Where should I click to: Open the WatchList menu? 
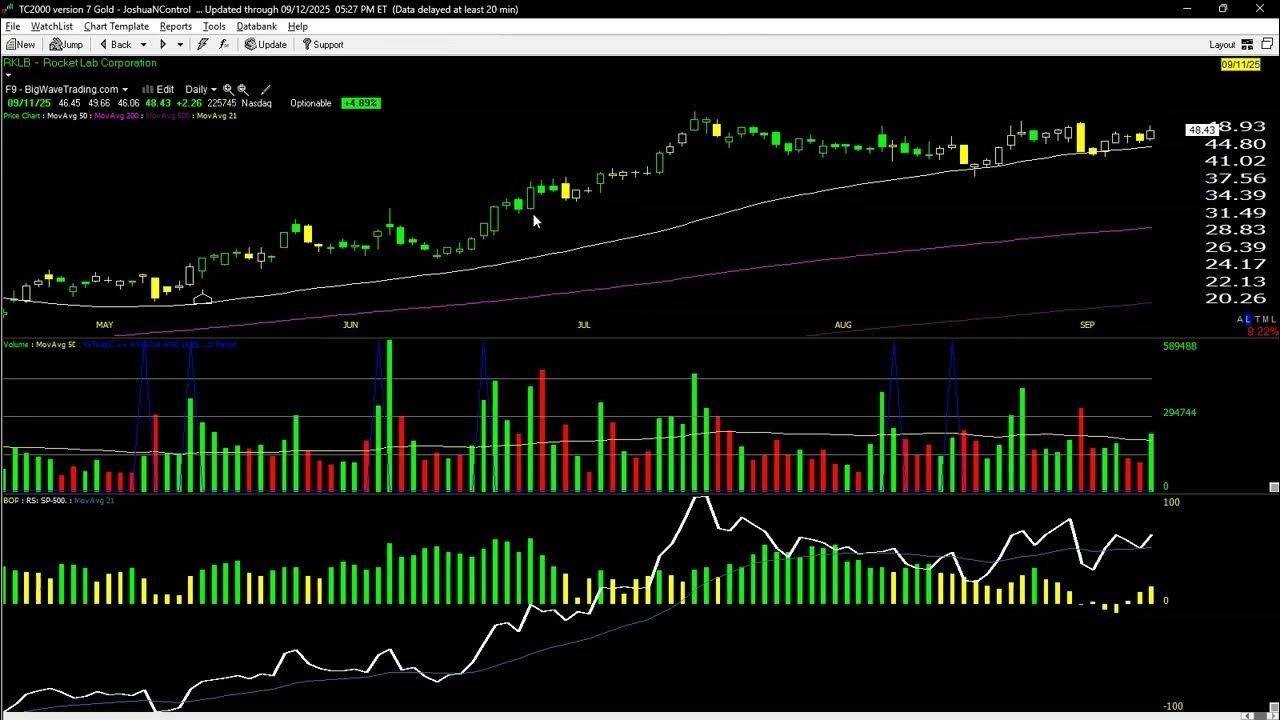tap(52, 26)
